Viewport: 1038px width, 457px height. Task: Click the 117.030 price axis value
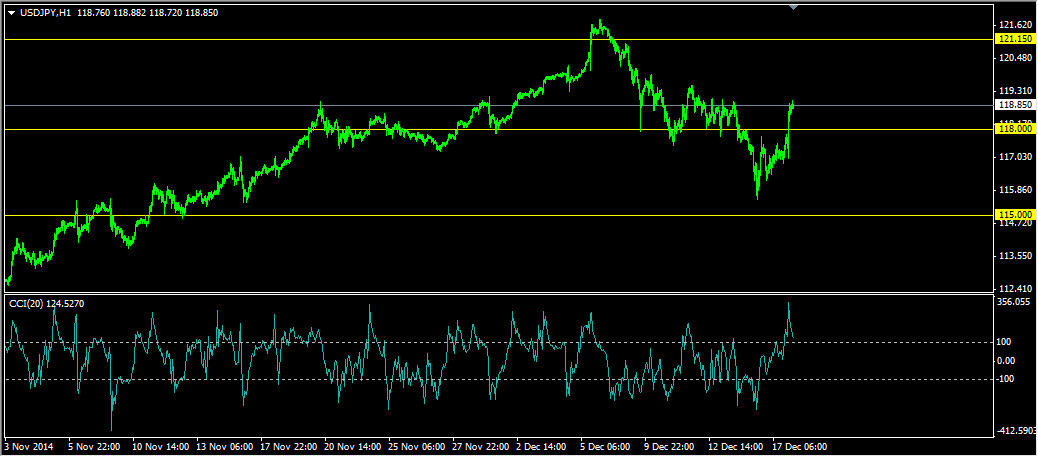coord(1015,157)
